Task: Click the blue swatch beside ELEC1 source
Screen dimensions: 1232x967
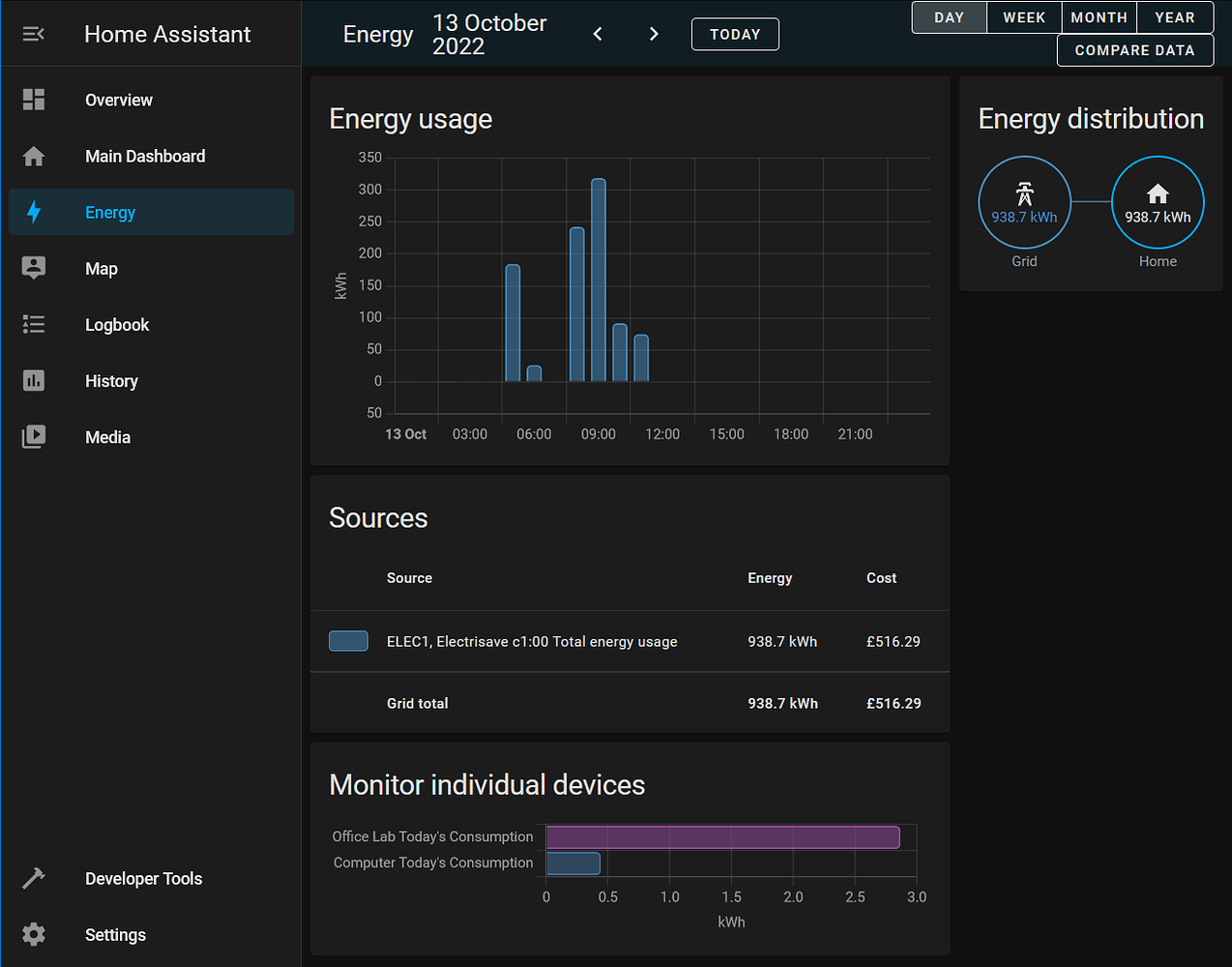Action: pyautogui.click(x=347, y=640)
